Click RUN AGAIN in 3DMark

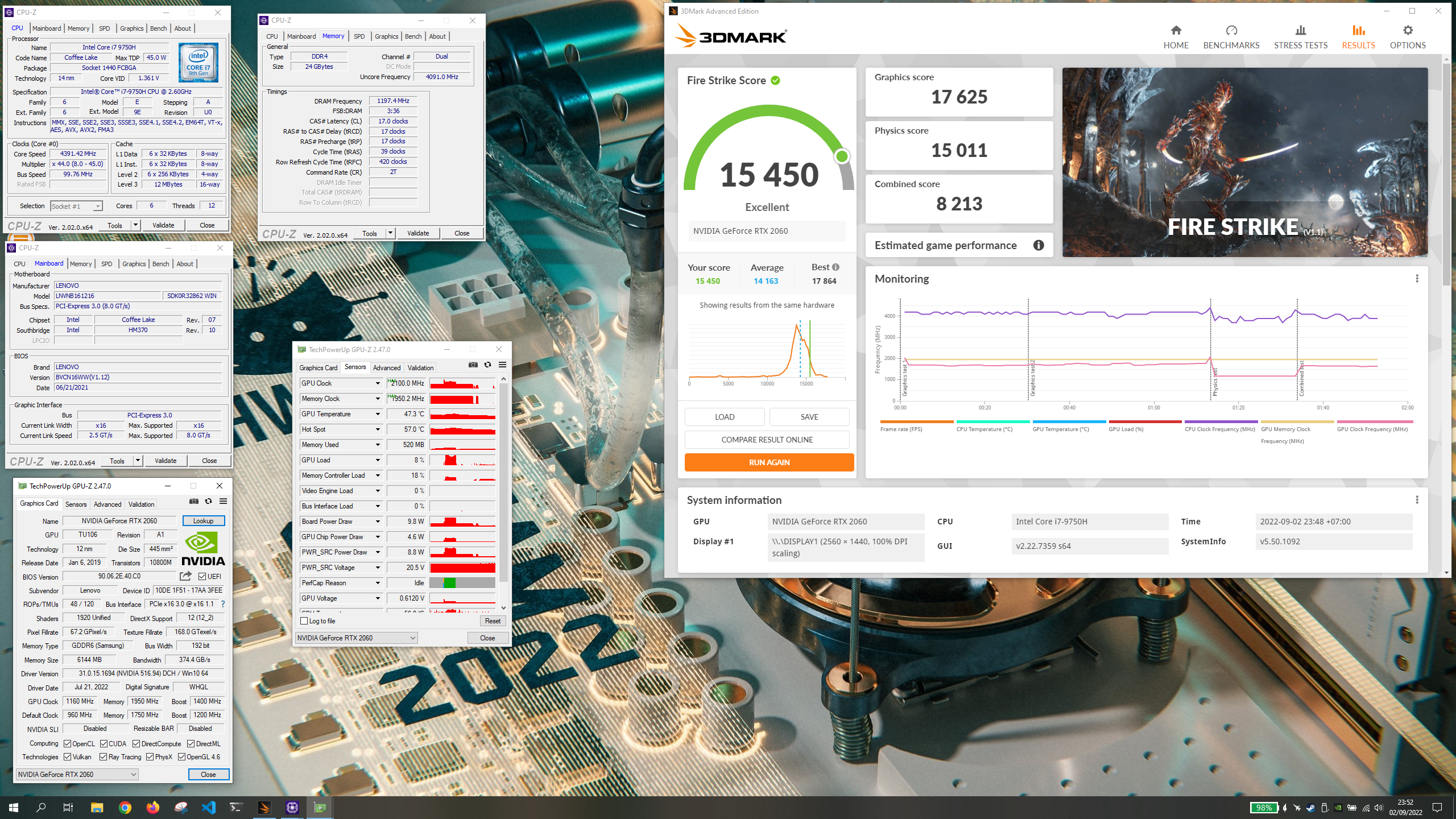click(769, 462)
